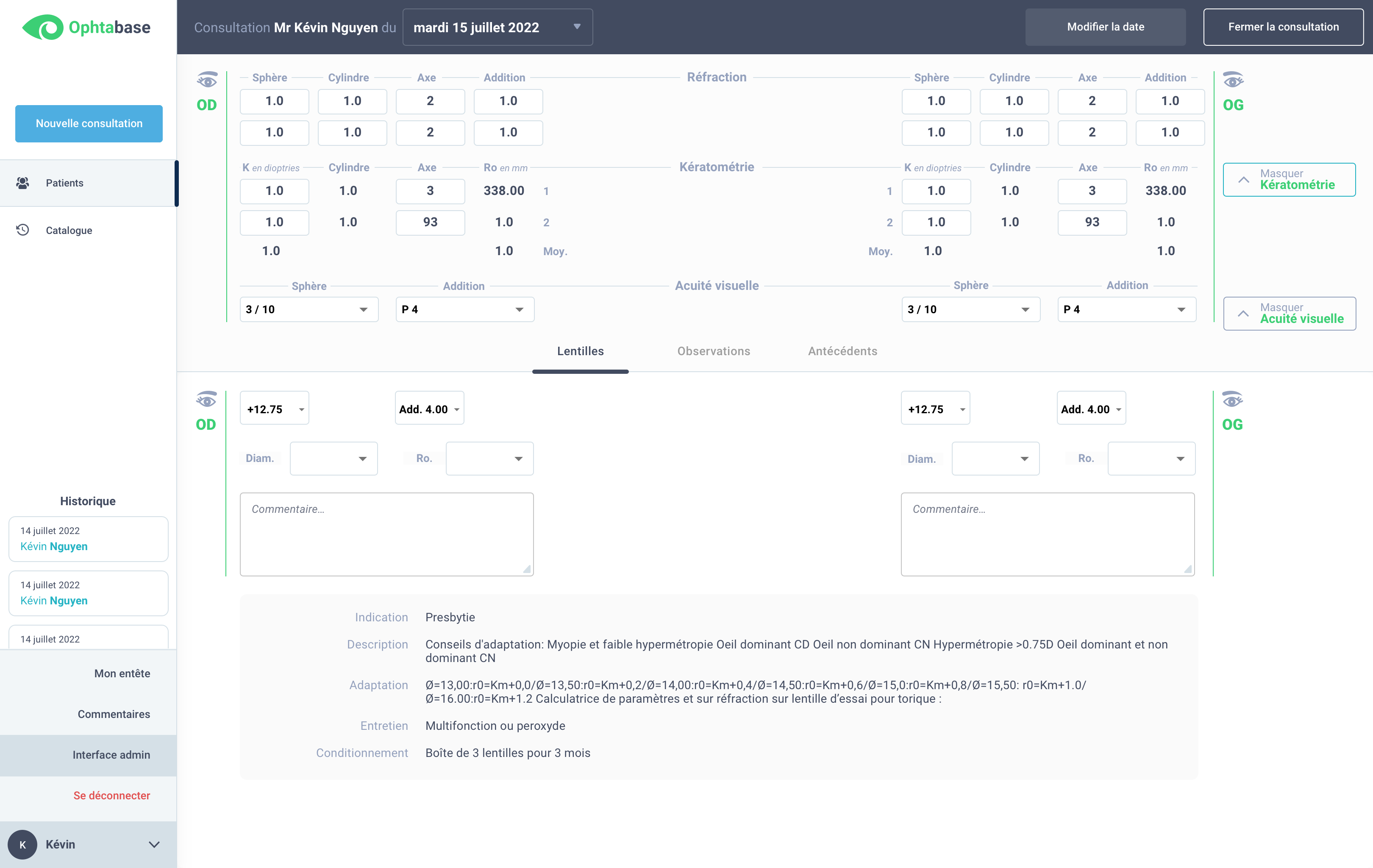The image size is (1373, 868).
Task: Click the Catalogue history clock icon
Action: click(x=23, y=230)
